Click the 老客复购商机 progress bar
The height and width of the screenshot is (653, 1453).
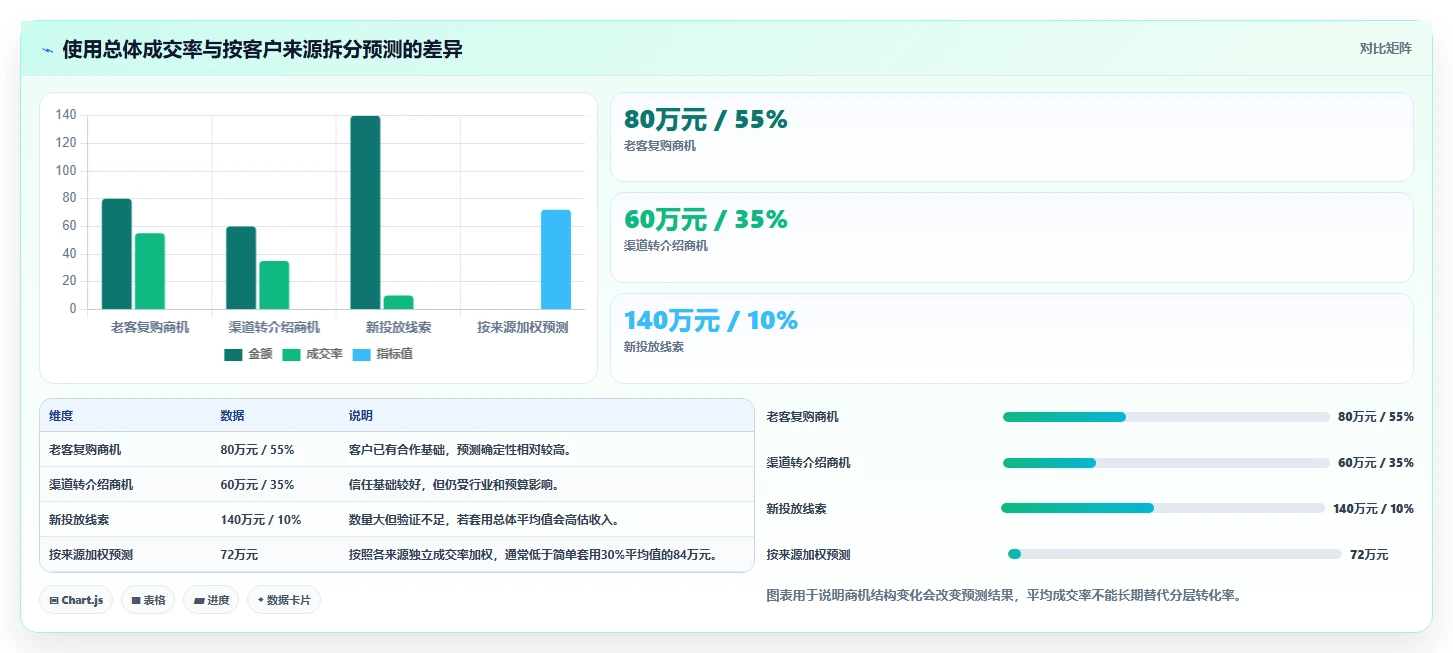click(x=1166, y=417)
